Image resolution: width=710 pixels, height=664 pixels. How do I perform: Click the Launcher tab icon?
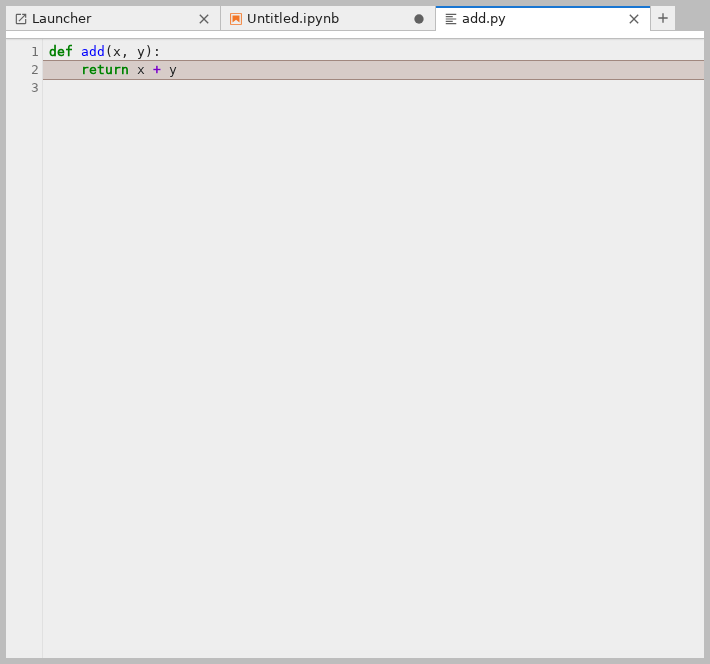(21, 19)
